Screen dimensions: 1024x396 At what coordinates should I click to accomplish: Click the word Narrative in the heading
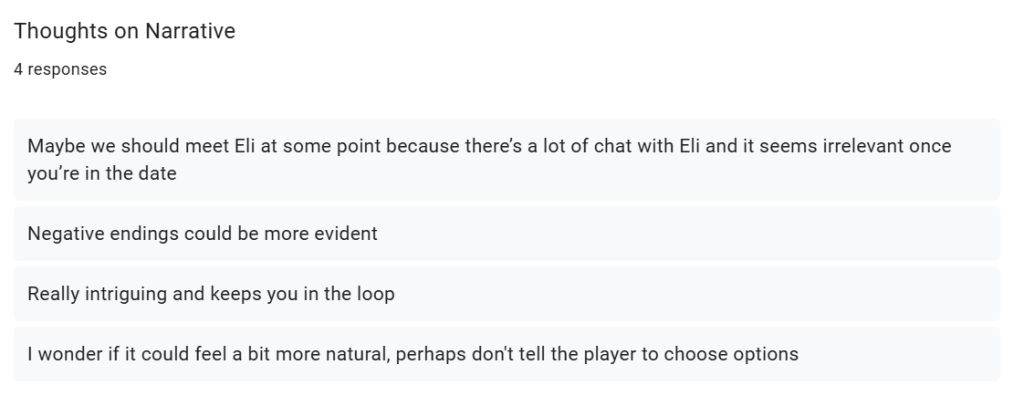[x=190, y=31]
